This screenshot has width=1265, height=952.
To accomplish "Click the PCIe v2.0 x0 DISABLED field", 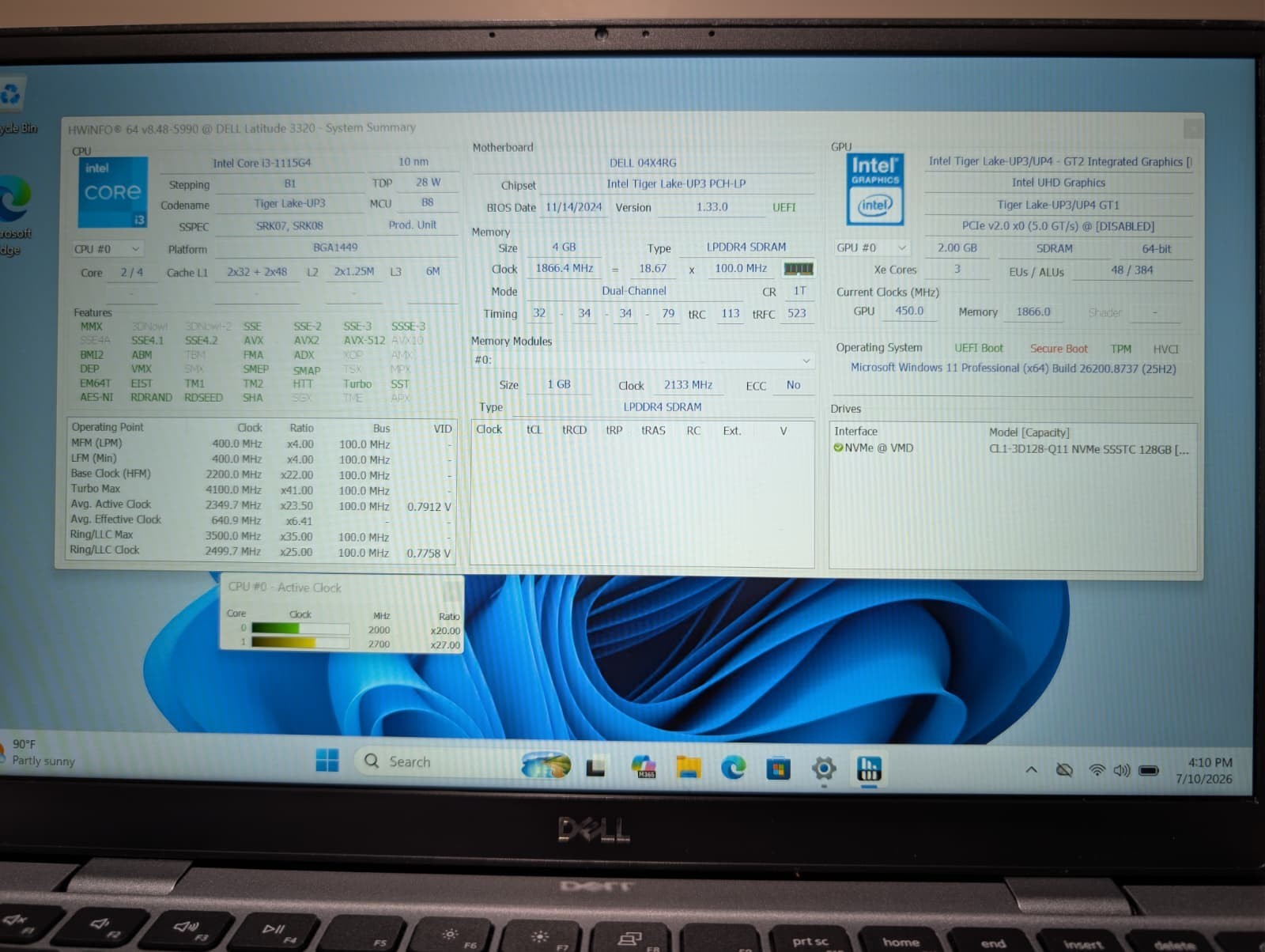I will point(1058,226).
